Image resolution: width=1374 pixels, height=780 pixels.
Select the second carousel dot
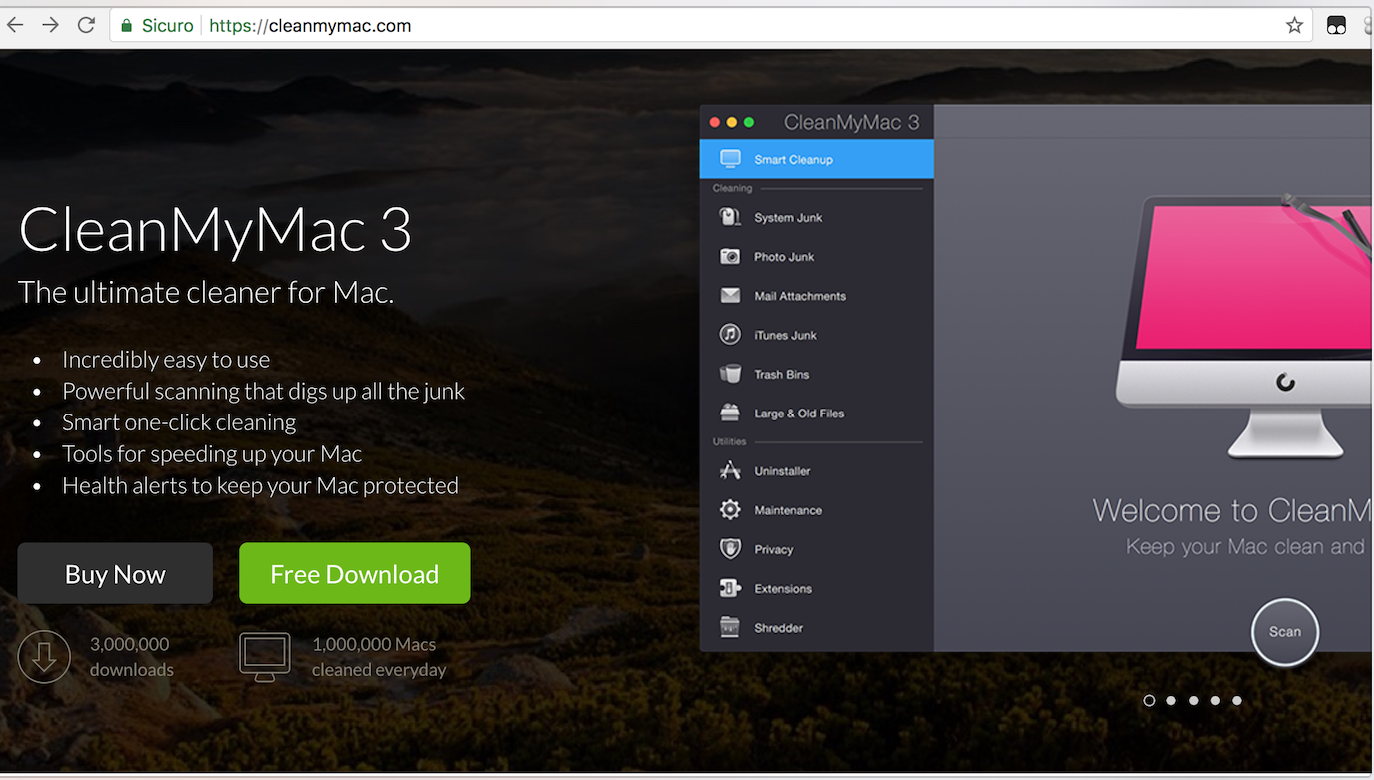coord(1171,701)
